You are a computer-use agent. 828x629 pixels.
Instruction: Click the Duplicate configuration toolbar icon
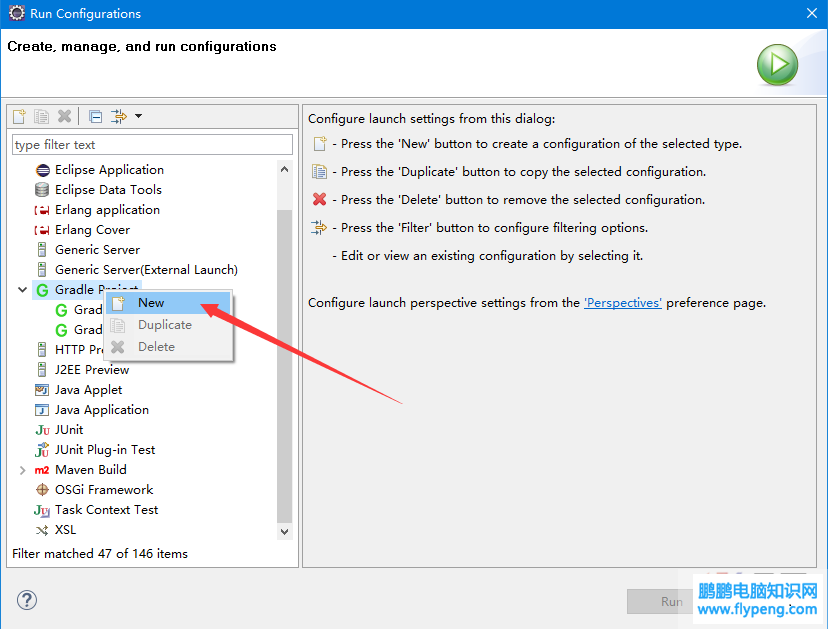coord(42,116)
